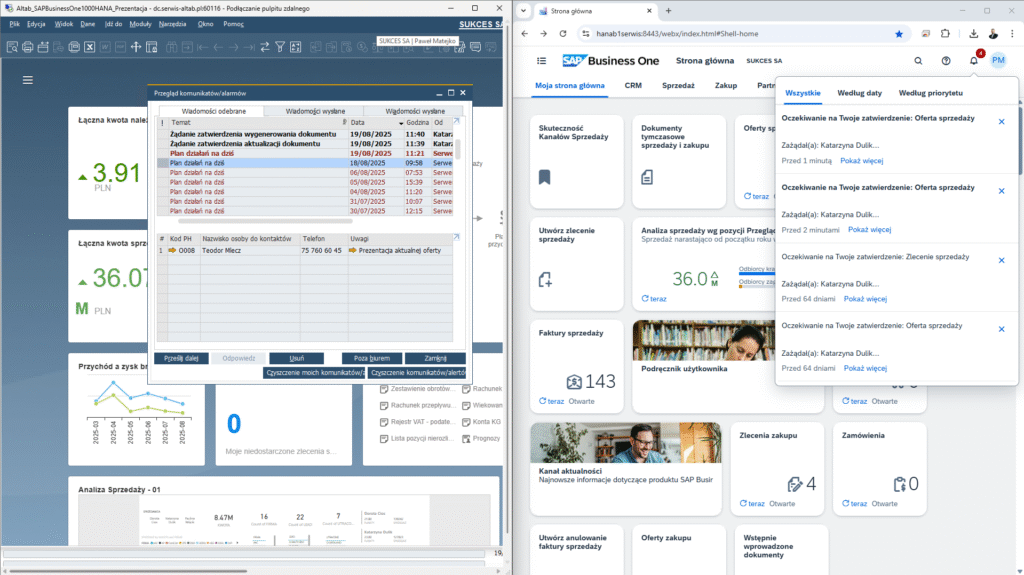Open the Idź do menu

point(113,24)
